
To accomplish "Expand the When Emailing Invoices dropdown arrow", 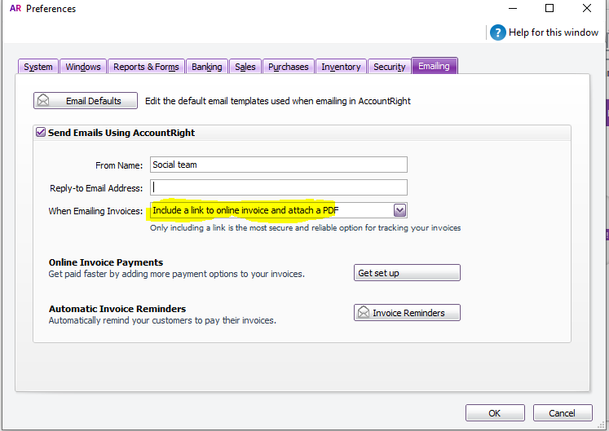I will (x=400, y=210).
